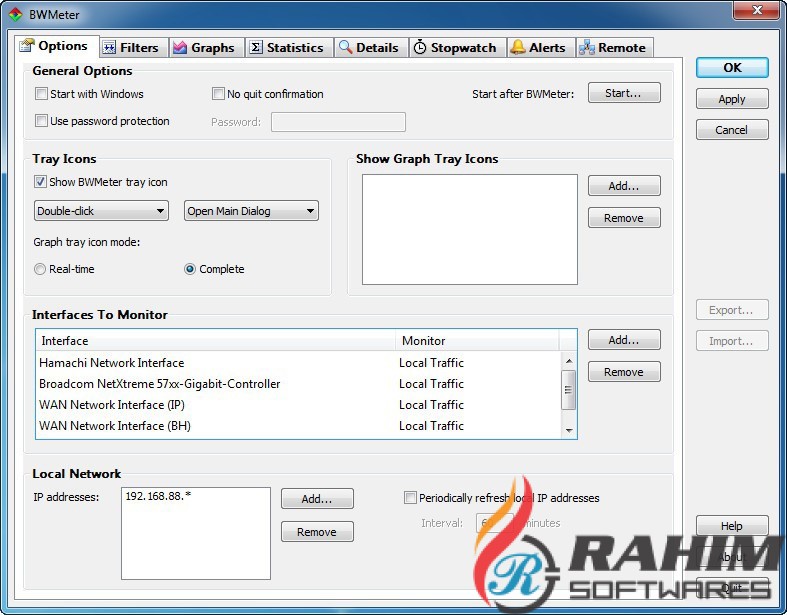Switch to the Filters tab

[134, 48]
